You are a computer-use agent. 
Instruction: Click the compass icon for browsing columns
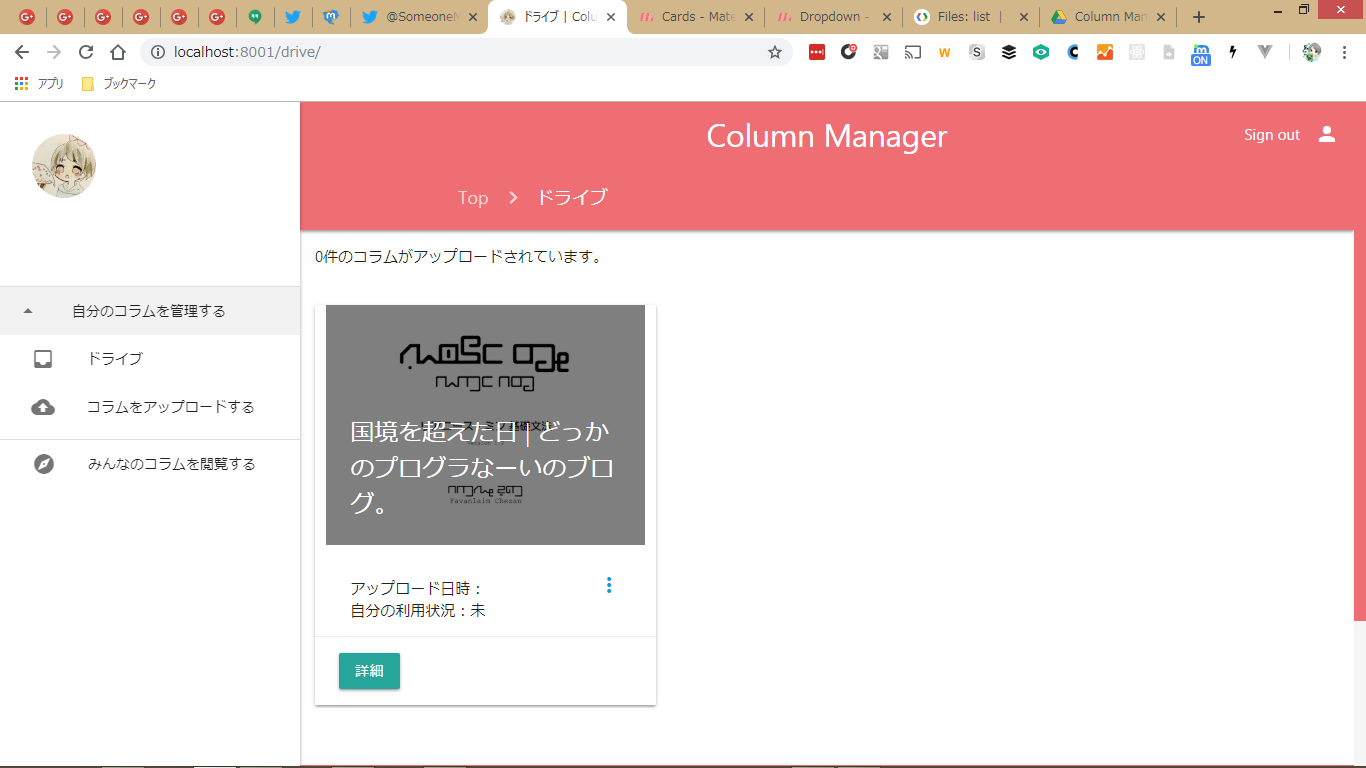point(43,464)
